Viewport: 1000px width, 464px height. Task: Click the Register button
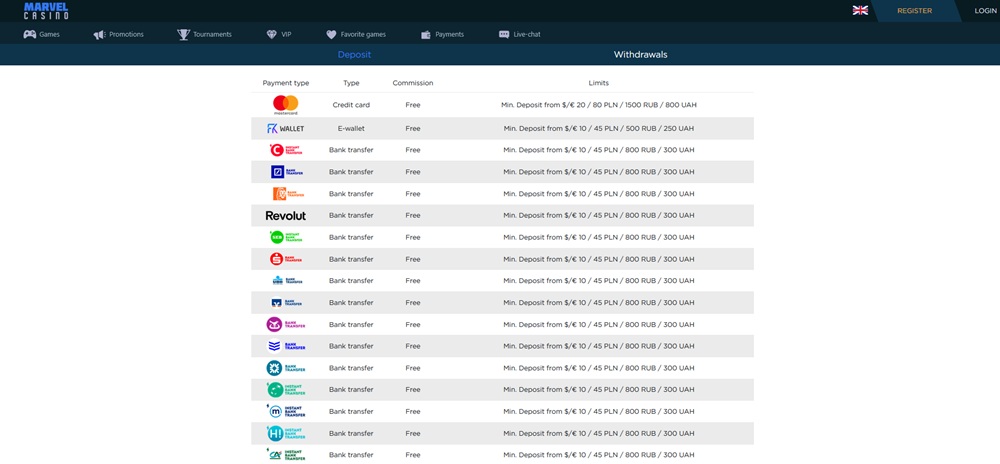[x=914, y=11]
